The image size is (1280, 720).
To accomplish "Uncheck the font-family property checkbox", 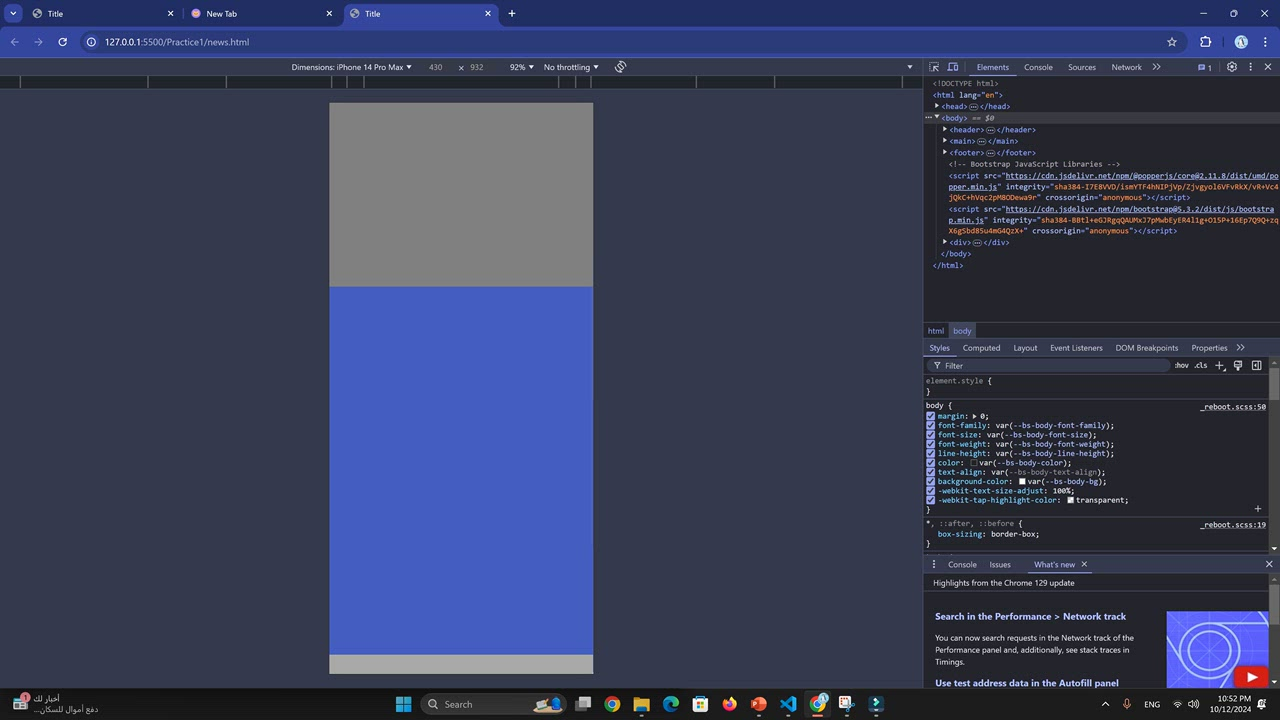I will click(x=931, y=426).
